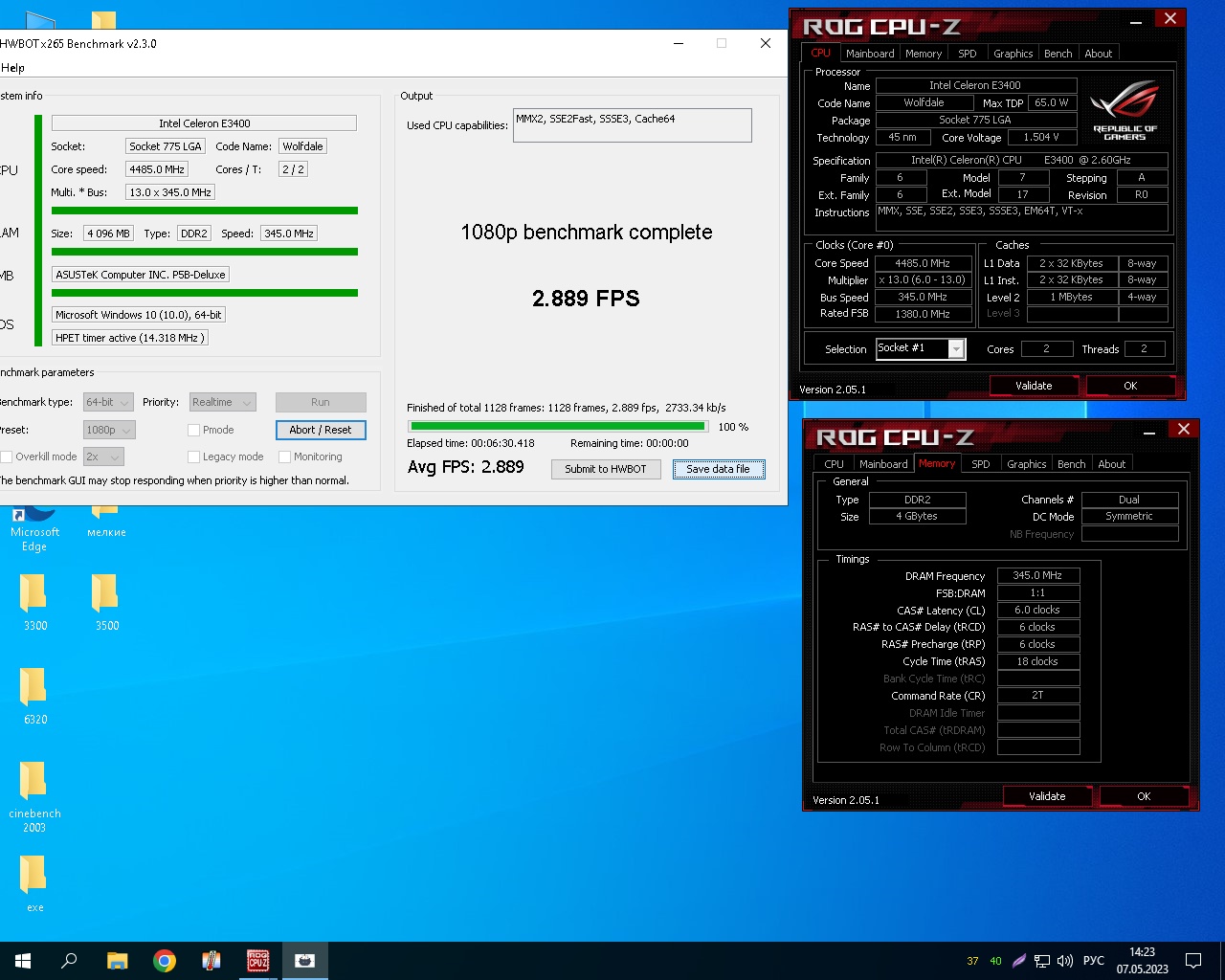Switch to Mainboard tab in top CPU-Z
1225x980 pixels.
[870, 54]
